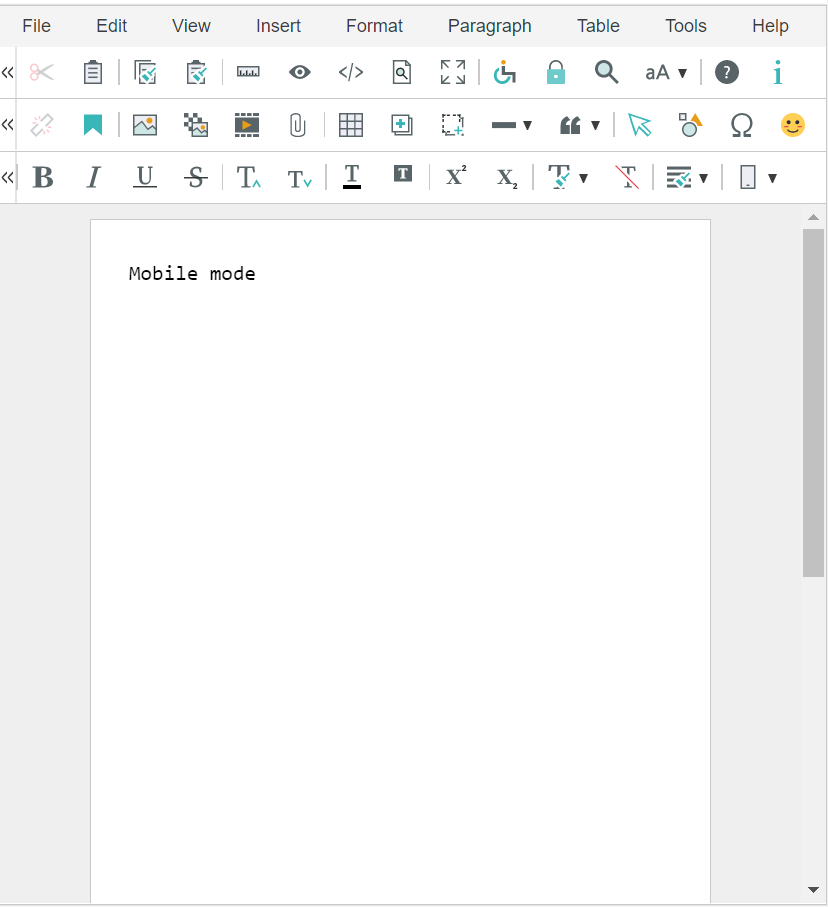
Task: Click the accessibility checker wheelchair icon
Action: pyautogui.click(x=505, y=72)
